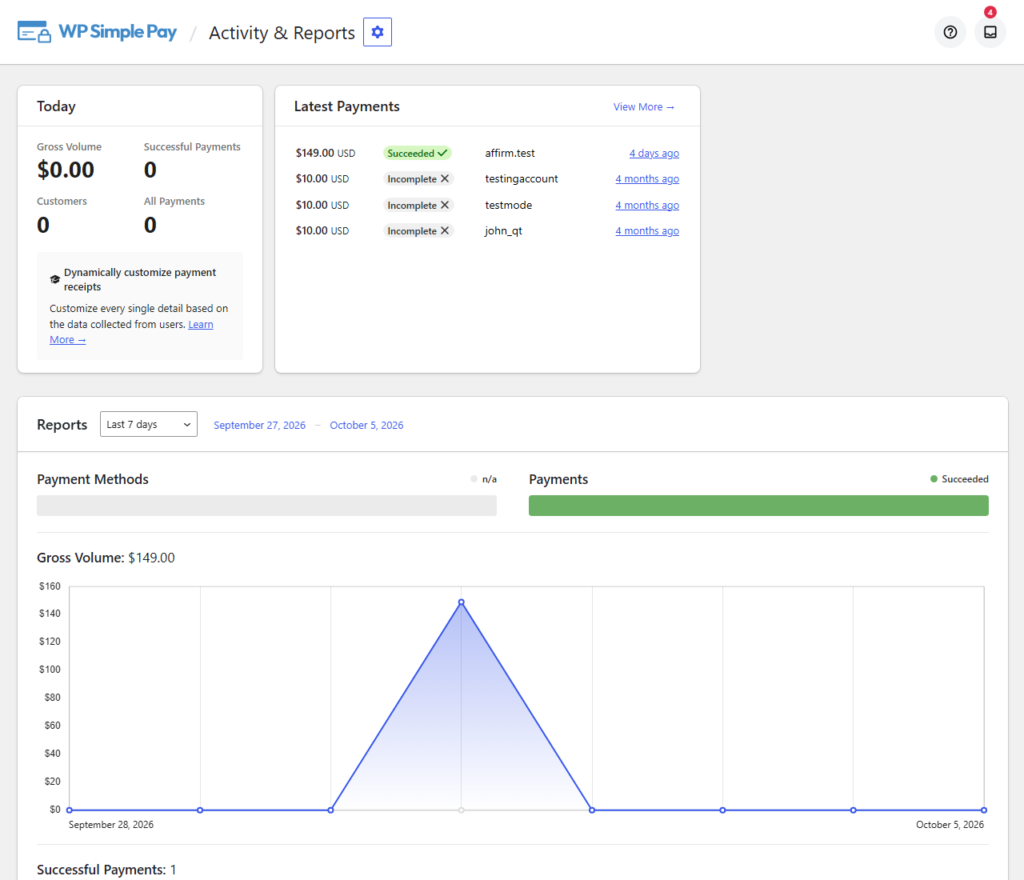
Task: Open john_qt's 4 months ago link
Action: pos(647,230)
